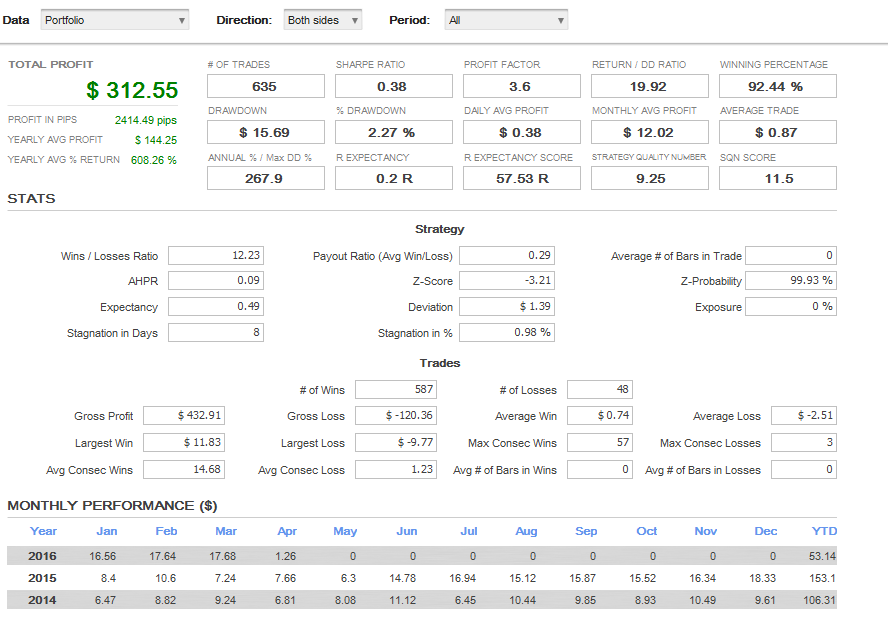This screenshot has width=888, height=633.
Task: Click Max Consec Losses field 3
Action: 804,442
